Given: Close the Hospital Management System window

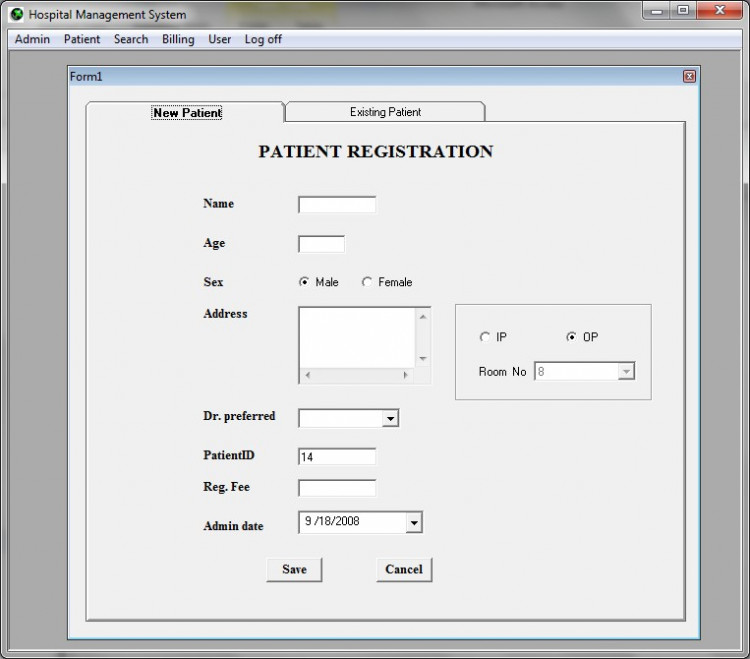Looking at the screenshot, I should pyautogui.click(x=719, y=11).
